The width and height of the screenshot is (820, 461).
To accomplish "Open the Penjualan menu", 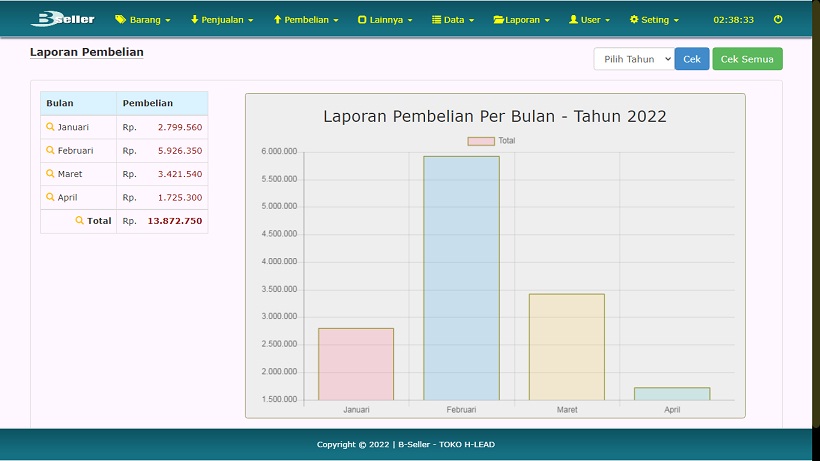I will pyautogui.click(x=222, y=20).
